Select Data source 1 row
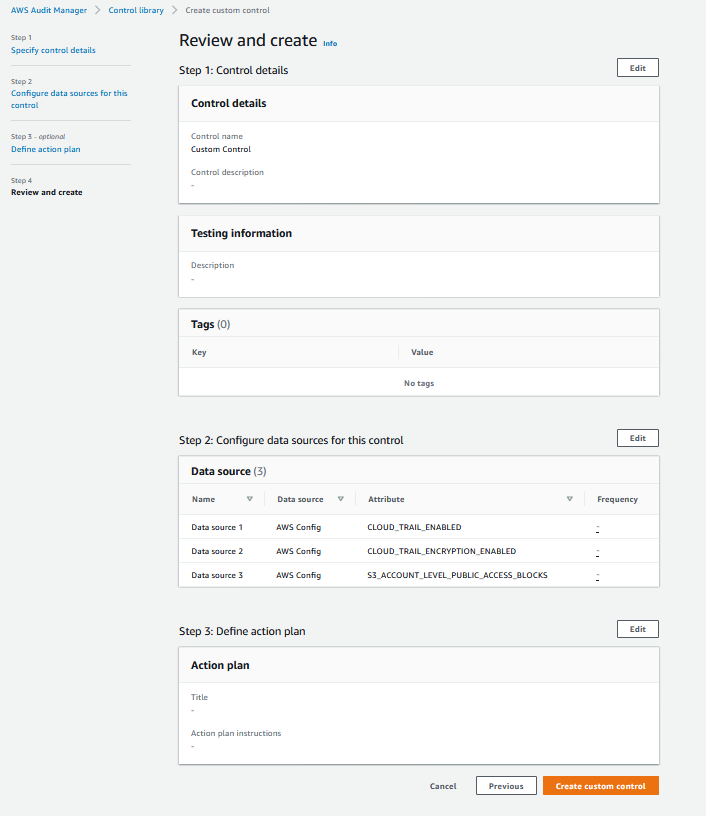This screenshot has height=816, width=706. [419, 527]
